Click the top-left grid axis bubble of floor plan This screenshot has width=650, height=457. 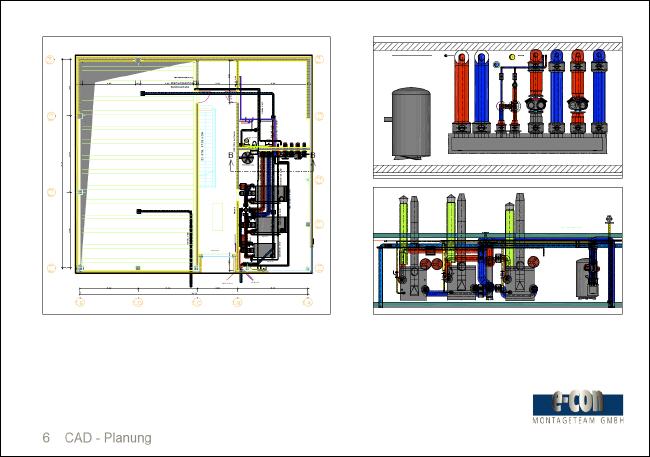(50, 60)
